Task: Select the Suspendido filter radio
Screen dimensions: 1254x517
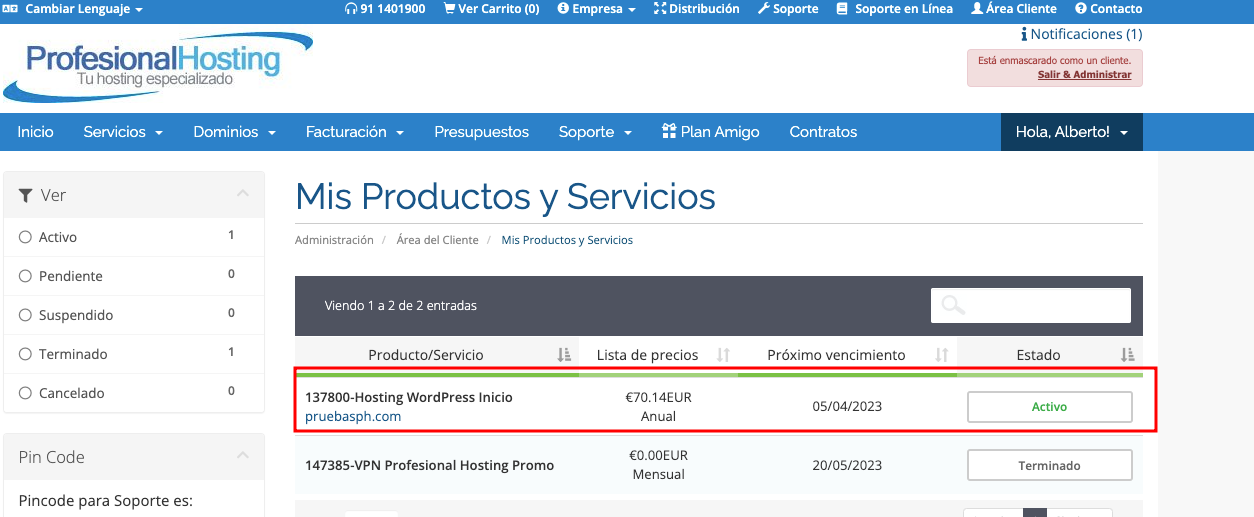Action: 25,315
